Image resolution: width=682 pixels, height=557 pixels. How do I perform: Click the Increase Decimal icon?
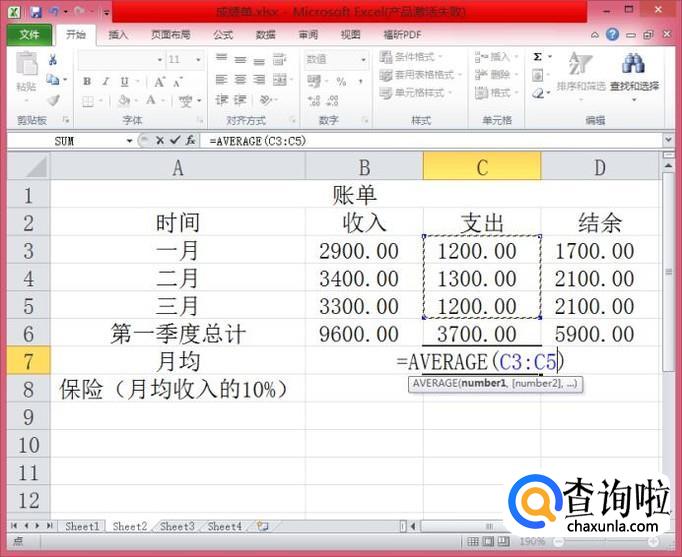(314, 101)
